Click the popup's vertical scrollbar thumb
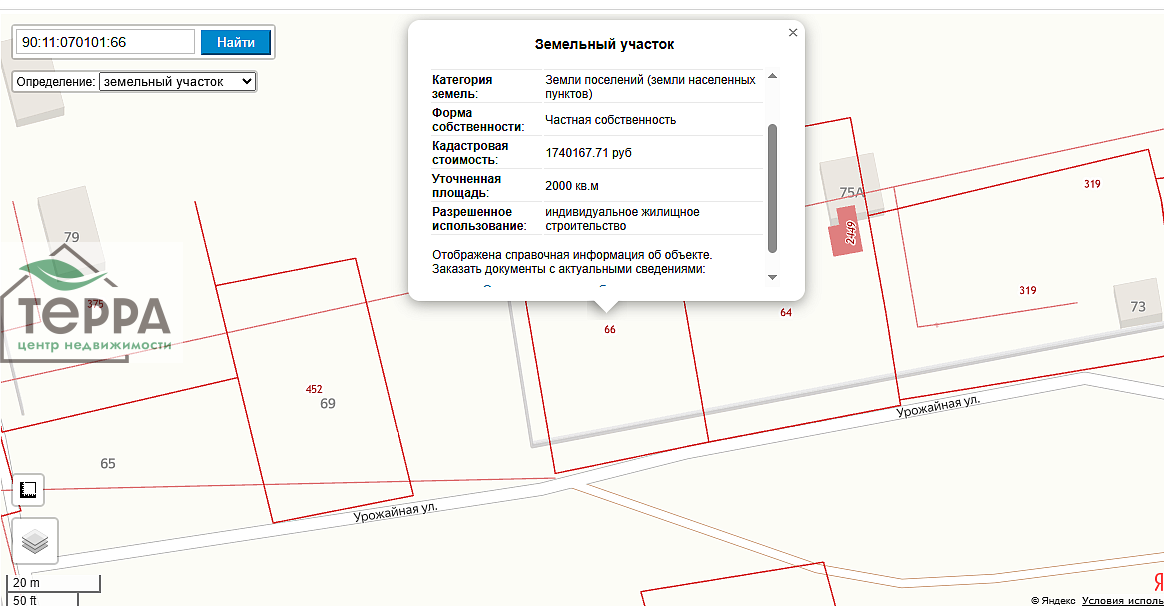This screenshot has height=606, width=1164. (772, 188)
